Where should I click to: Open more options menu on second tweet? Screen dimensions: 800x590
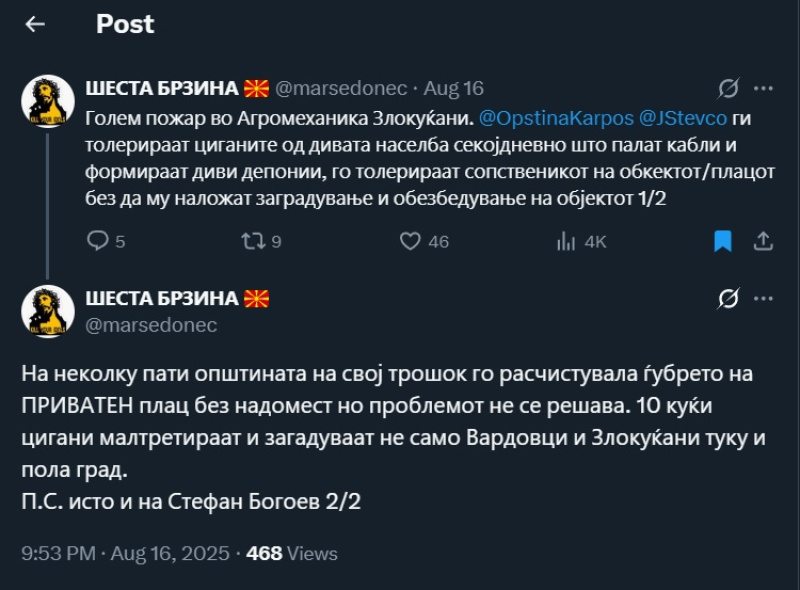pos(762,298)
